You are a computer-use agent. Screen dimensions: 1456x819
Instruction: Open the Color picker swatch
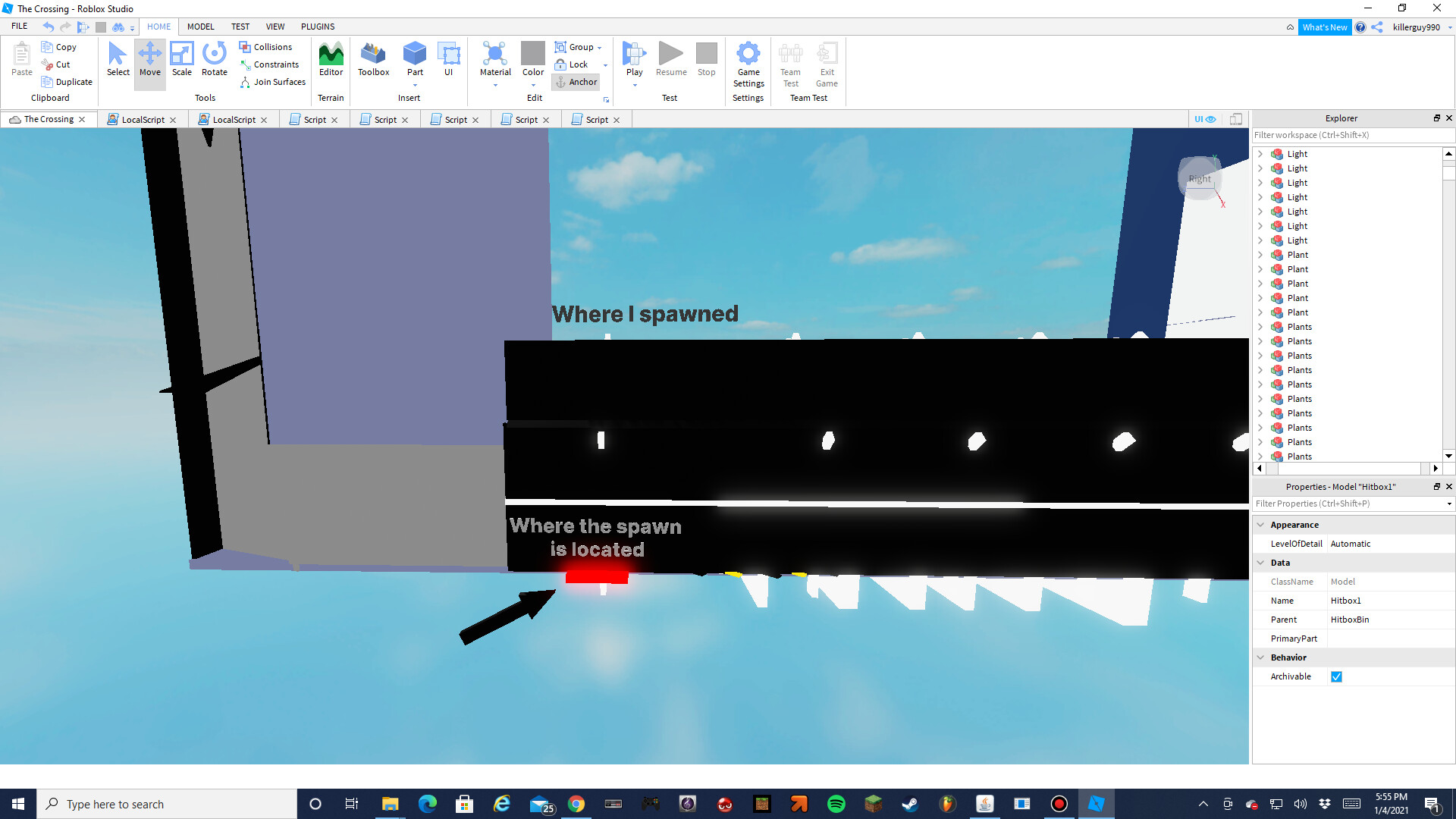tap(533, 55)
